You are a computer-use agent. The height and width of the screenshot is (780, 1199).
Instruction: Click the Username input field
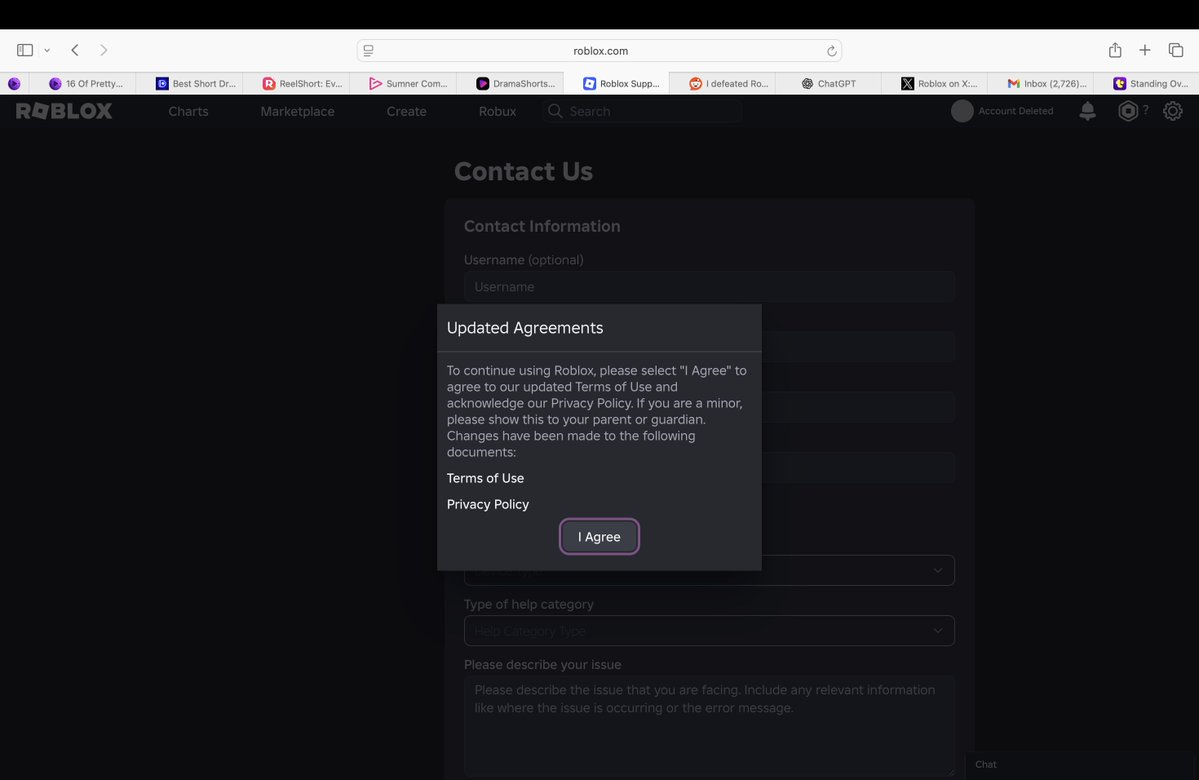(x=709, y=287)
